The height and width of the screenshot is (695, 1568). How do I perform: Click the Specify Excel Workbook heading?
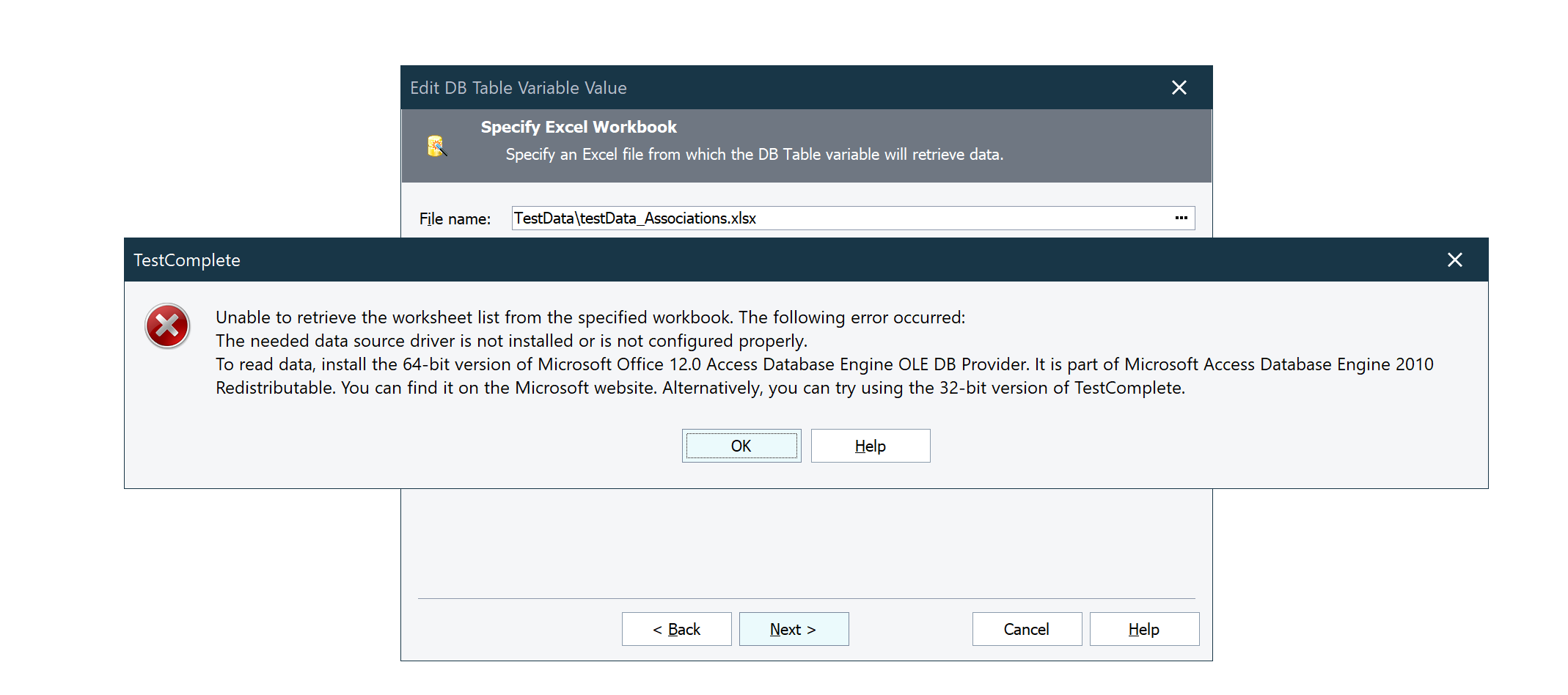click(578, 127)
